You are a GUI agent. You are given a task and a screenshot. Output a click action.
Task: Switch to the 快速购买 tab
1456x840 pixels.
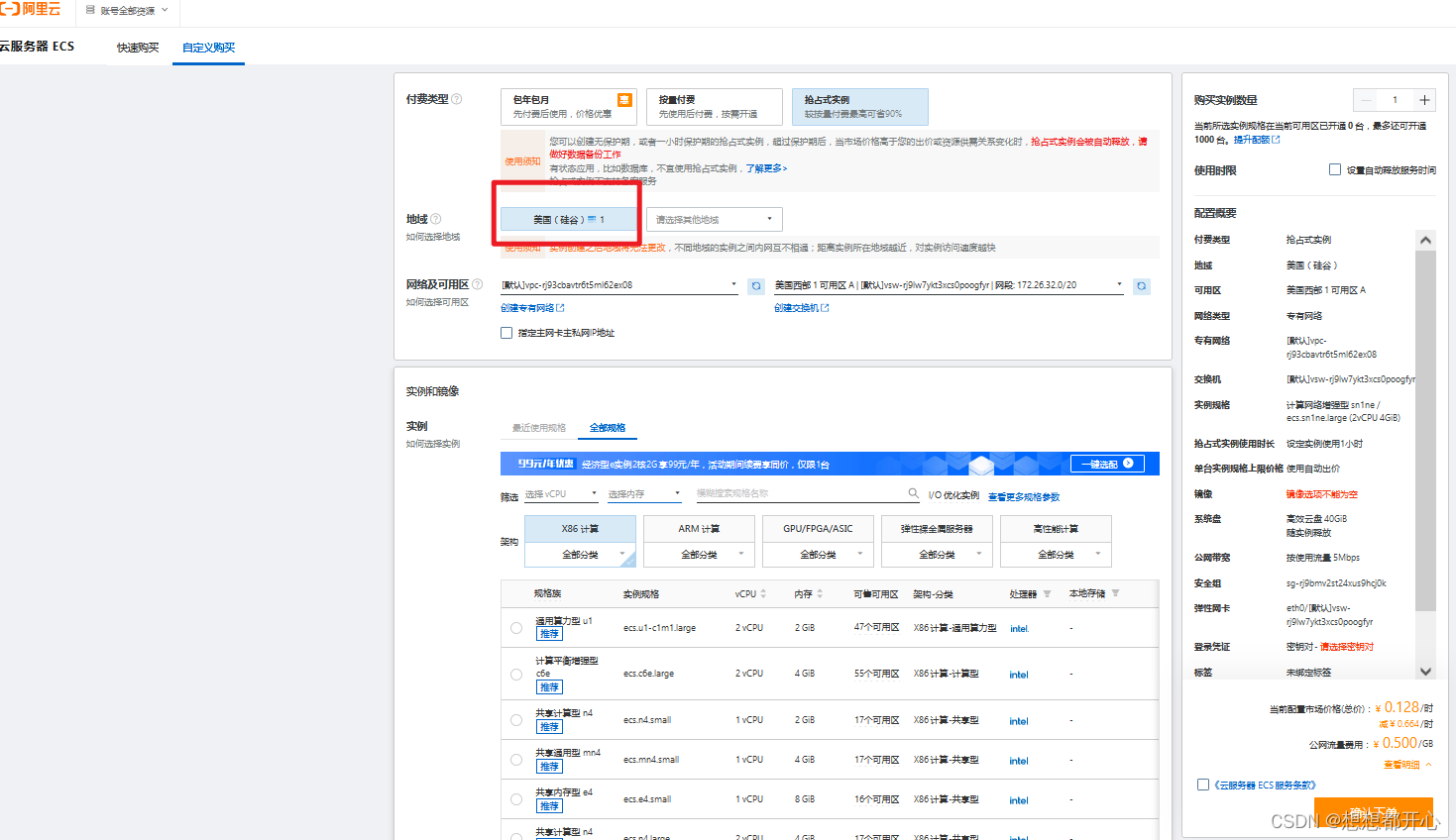tap(138, 48)
